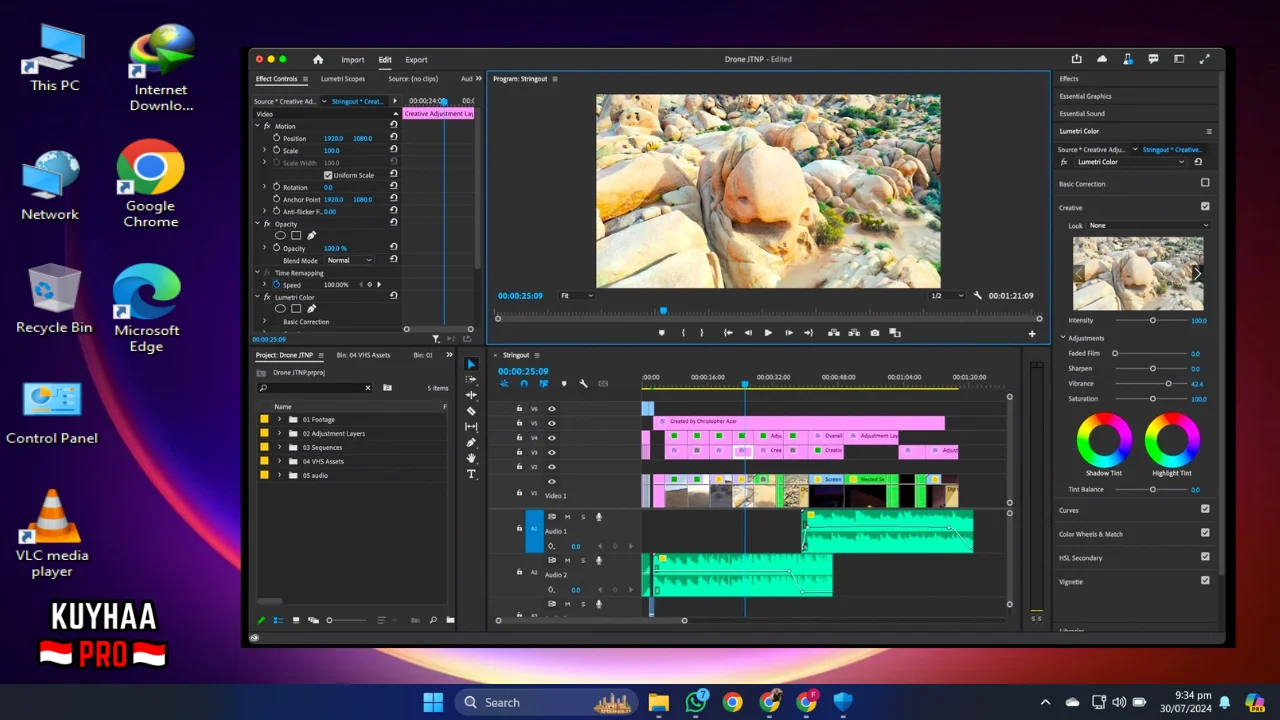Open Essential Sound panel

tap(1082, 113)
